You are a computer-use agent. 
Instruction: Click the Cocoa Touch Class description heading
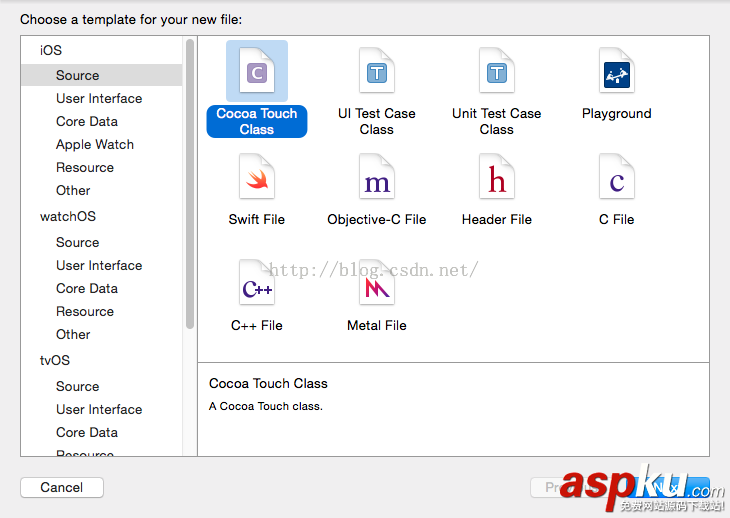(268, 383)
